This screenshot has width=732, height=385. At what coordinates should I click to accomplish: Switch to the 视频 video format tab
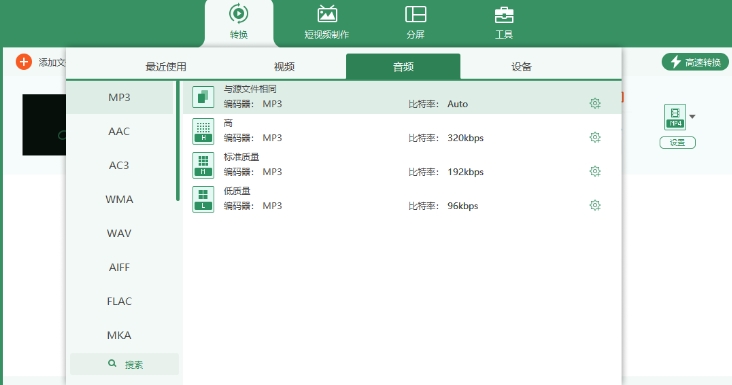(284, 67)
